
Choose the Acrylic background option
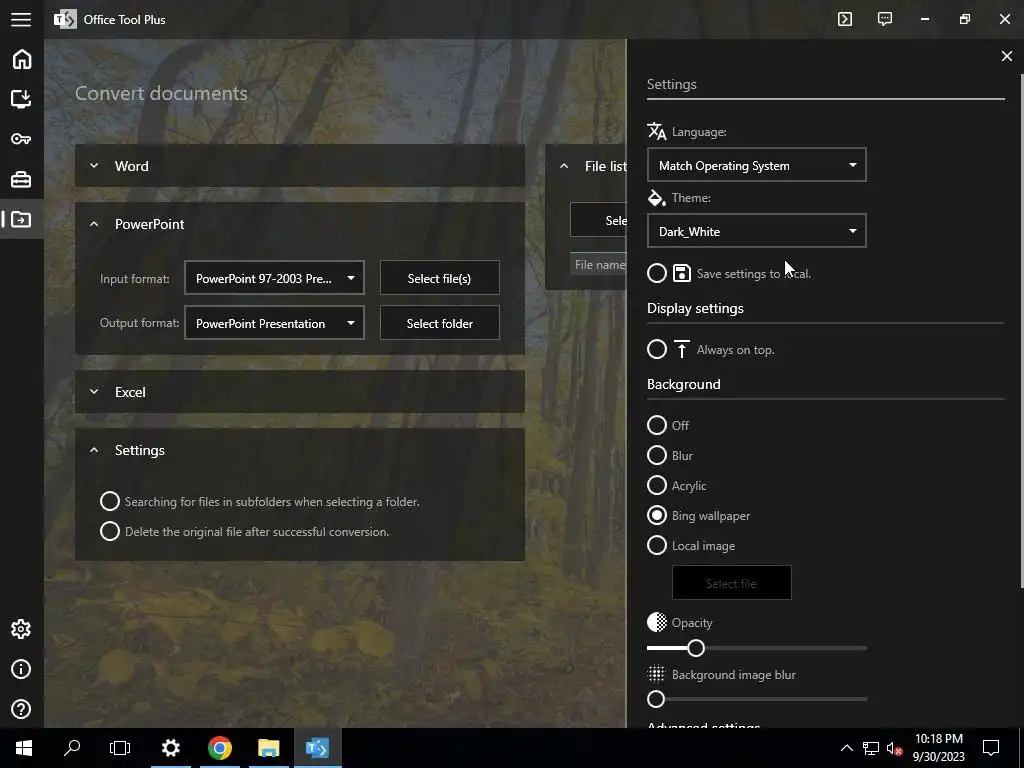coord(657,485)
